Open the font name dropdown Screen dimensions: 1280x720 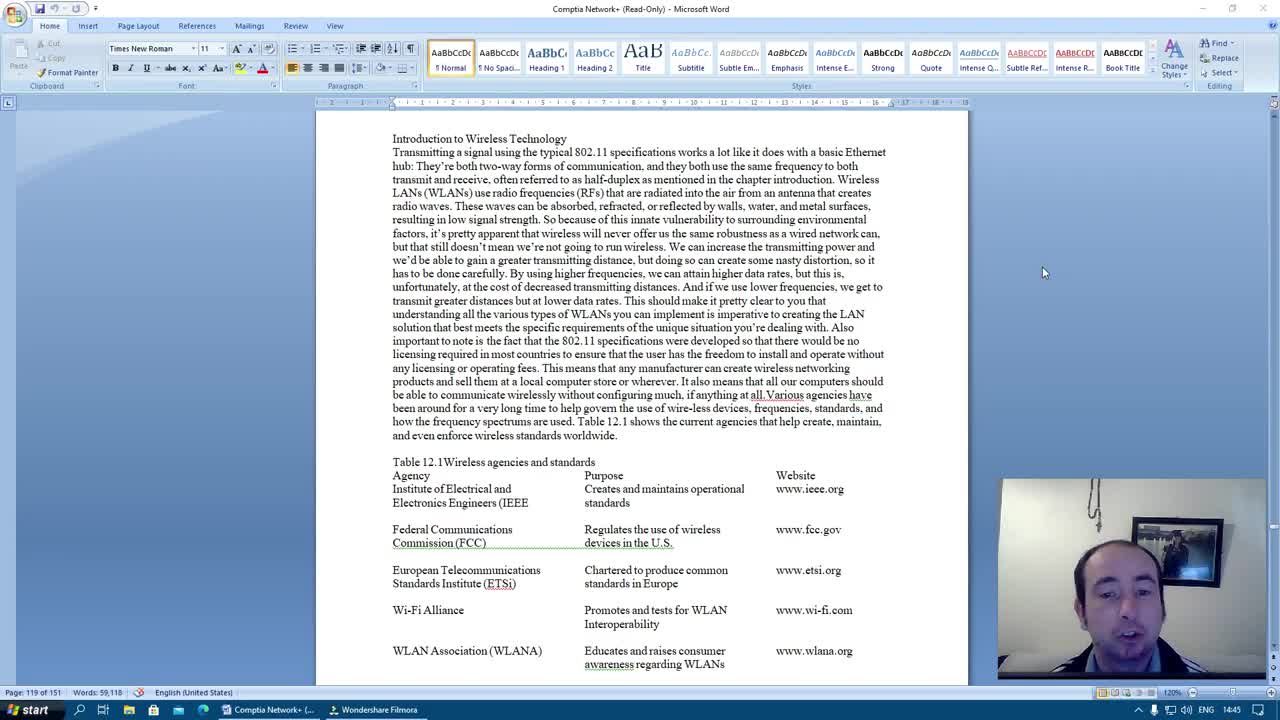point(193,48)
